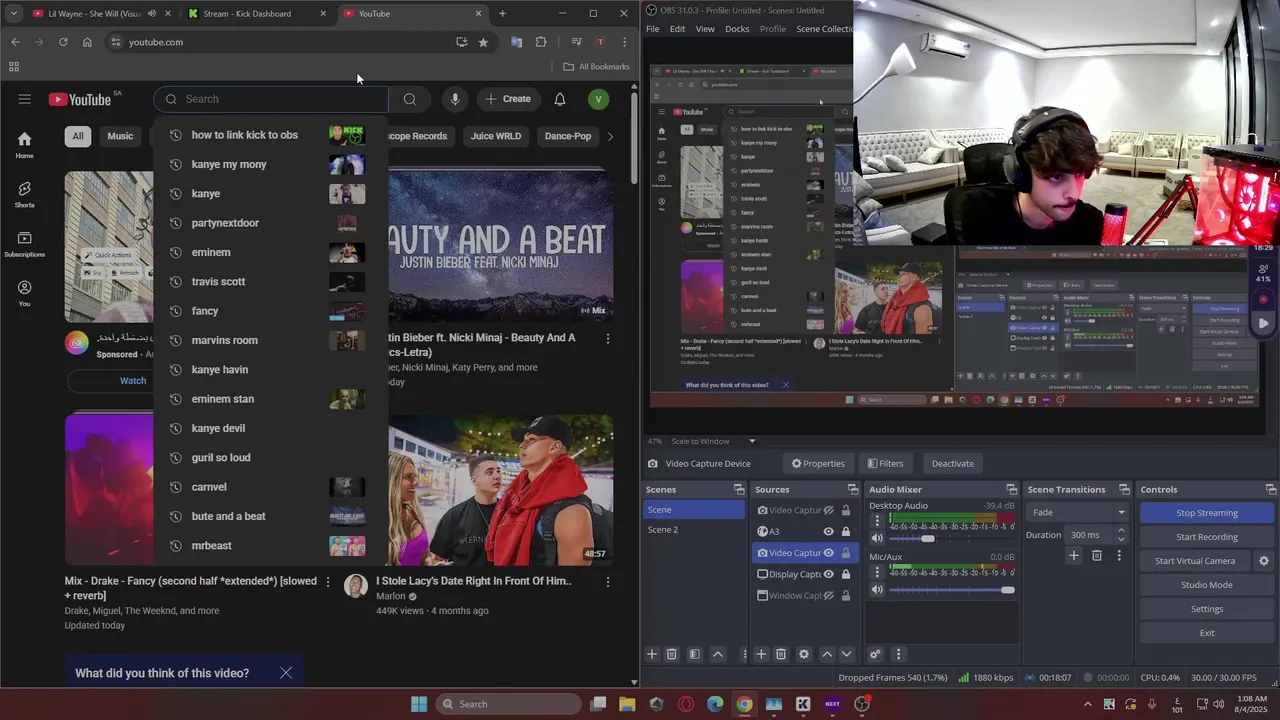The image size is (1280, 720).
Task: Show the first hidden Video Capture source
Action: click(828, 510)
